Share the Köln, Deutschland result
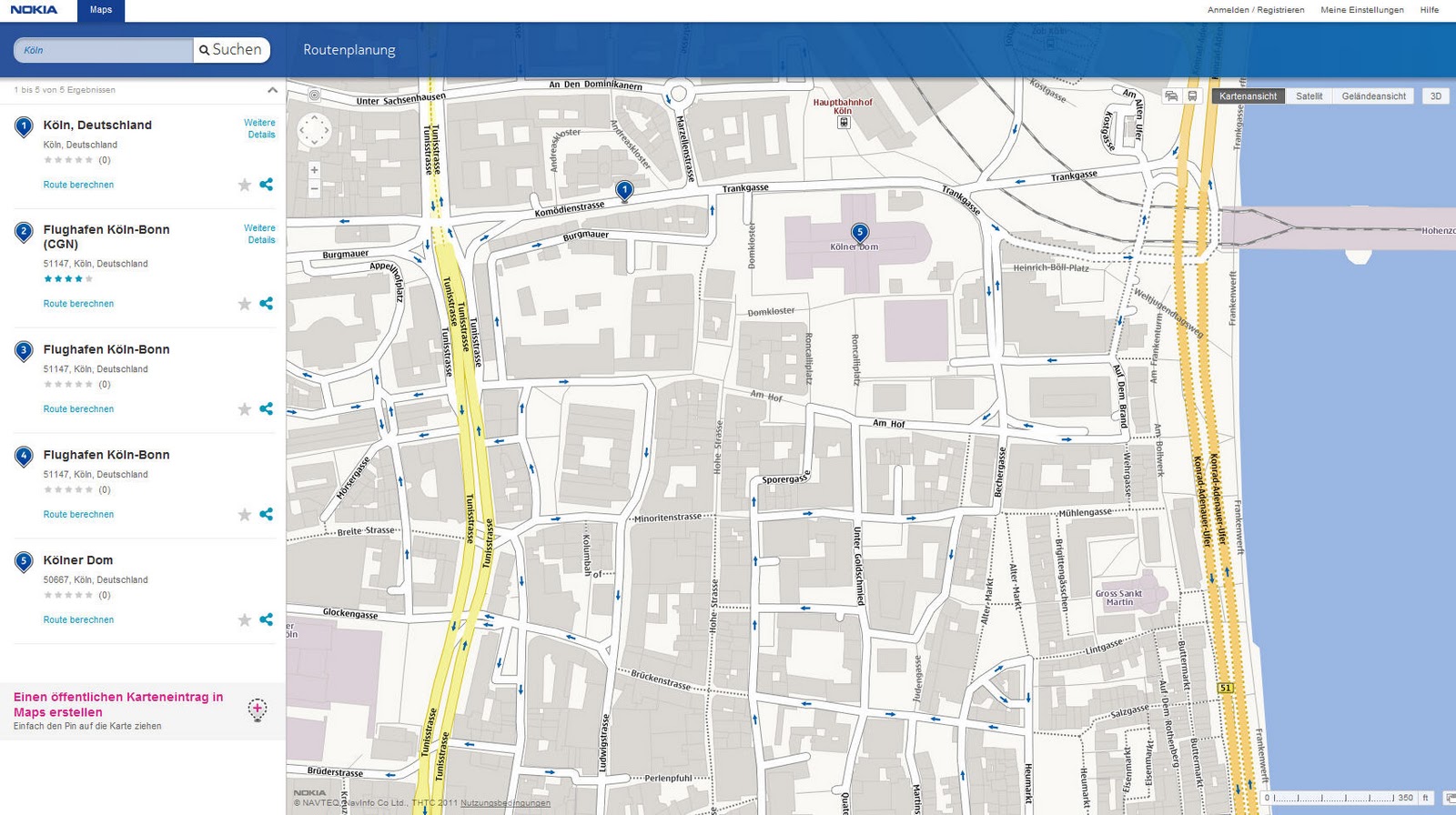Viewport: 1456px width, 815px height. coord(266,185)
